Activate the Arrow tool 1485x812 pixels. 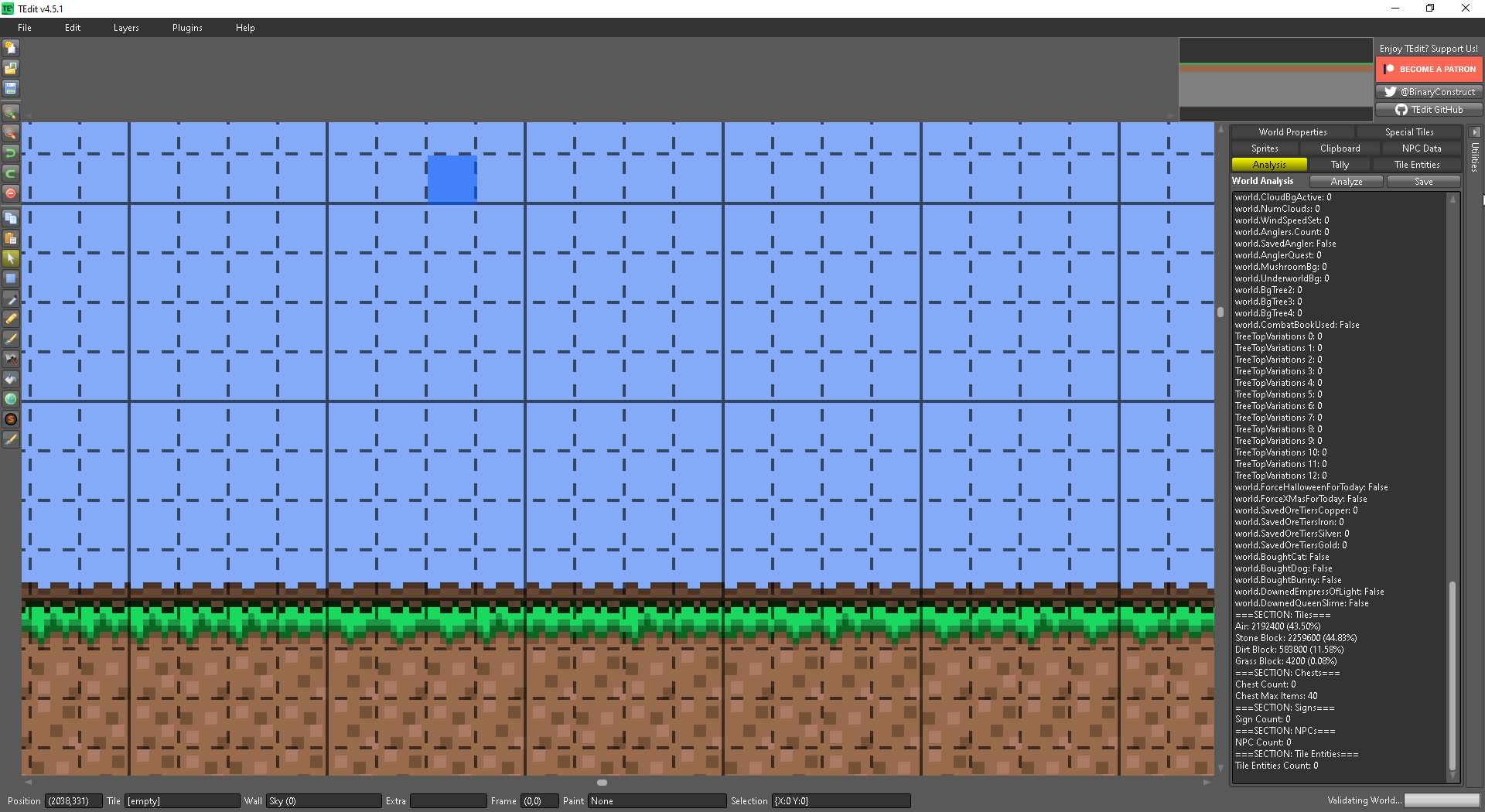(x=11, y=258)
